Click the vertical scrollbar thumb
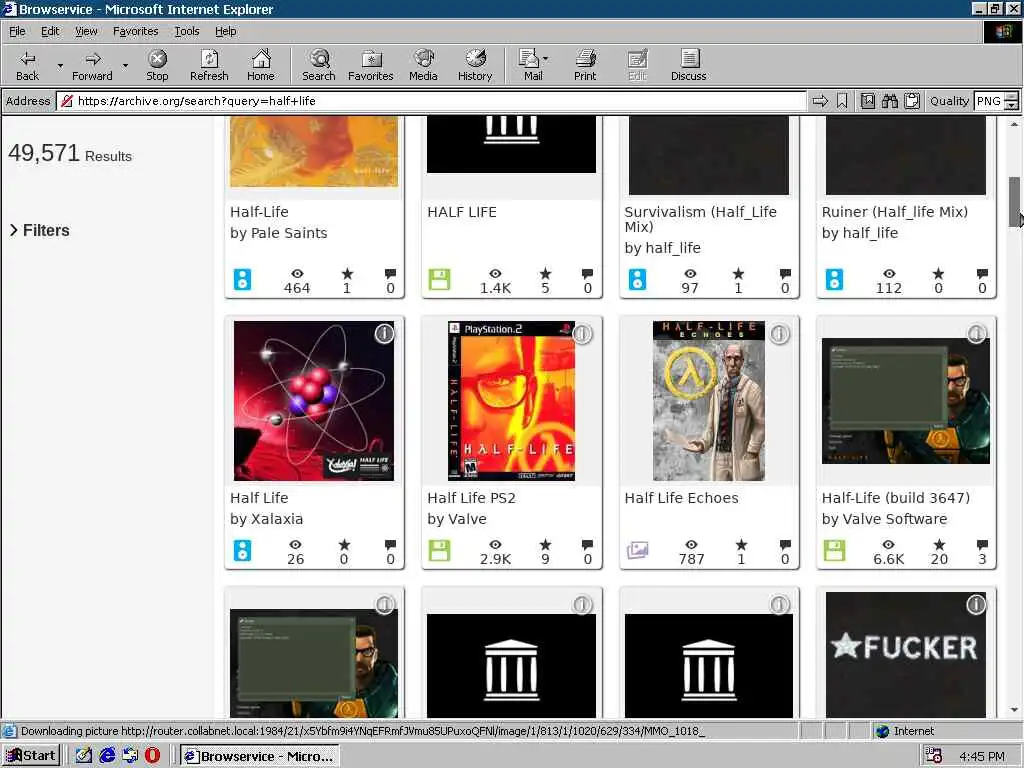 click(x=1014, y=201)
